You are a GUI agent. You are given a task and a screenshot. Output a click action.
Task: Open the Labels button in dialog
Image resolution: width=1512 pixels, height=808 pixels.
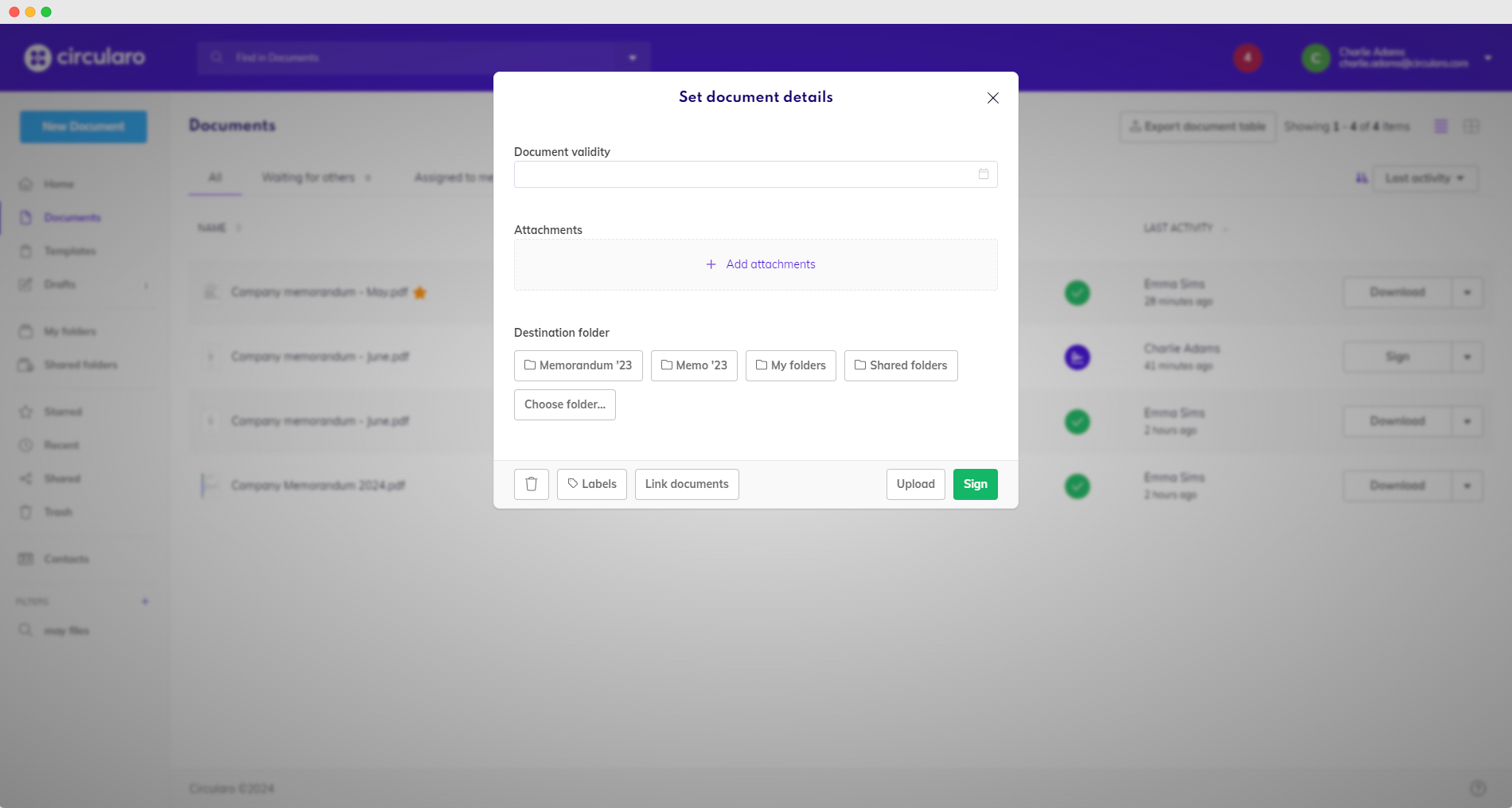coord(592,484)
